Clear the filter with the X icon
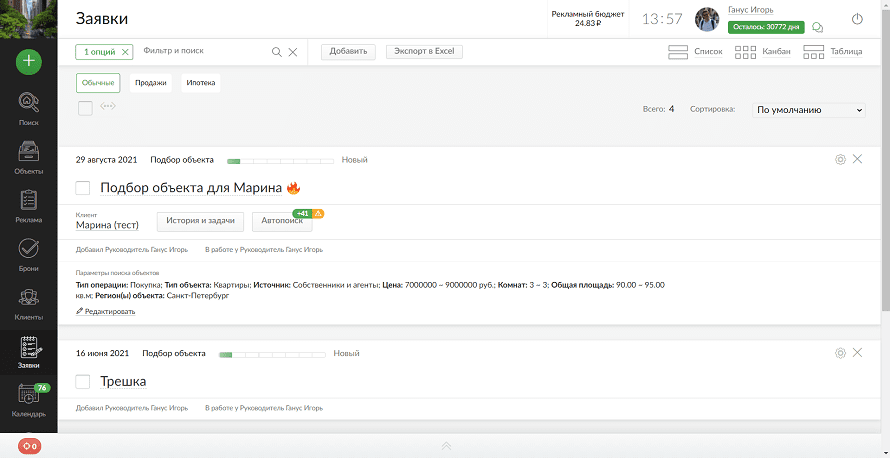 [293, 52]
